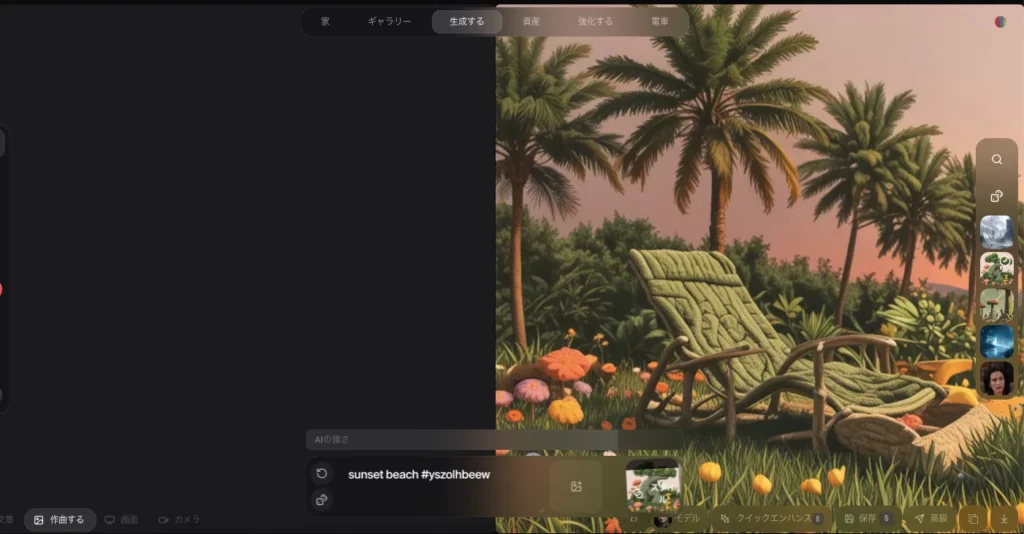Open the profile avatar icon at top right

click(x=1000, y=21)
